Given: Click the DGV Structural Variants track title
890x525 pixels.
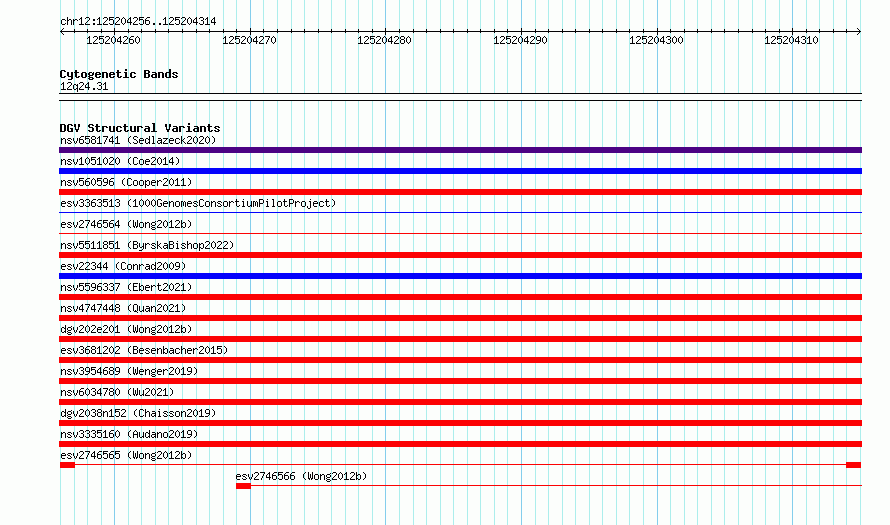Looking at the screenshot, I should click(140, 128).
